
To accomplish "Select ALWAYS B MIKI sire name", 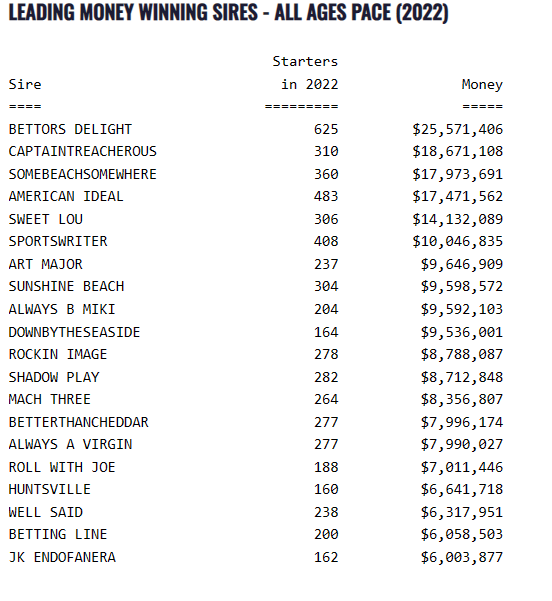I will pyautogui.click(x=62, y=309).
